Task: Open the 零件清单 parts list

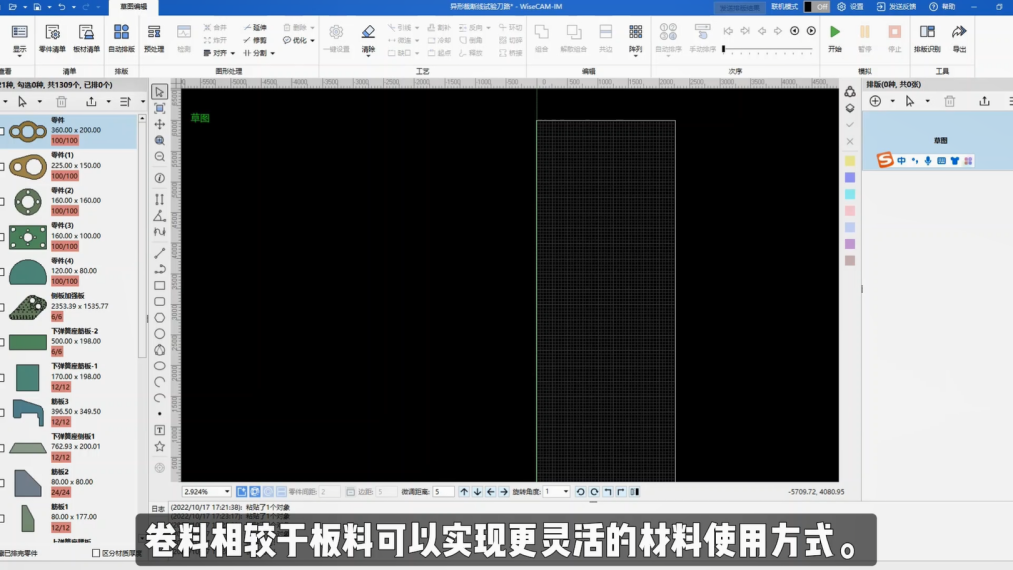Action: [52, 38]
